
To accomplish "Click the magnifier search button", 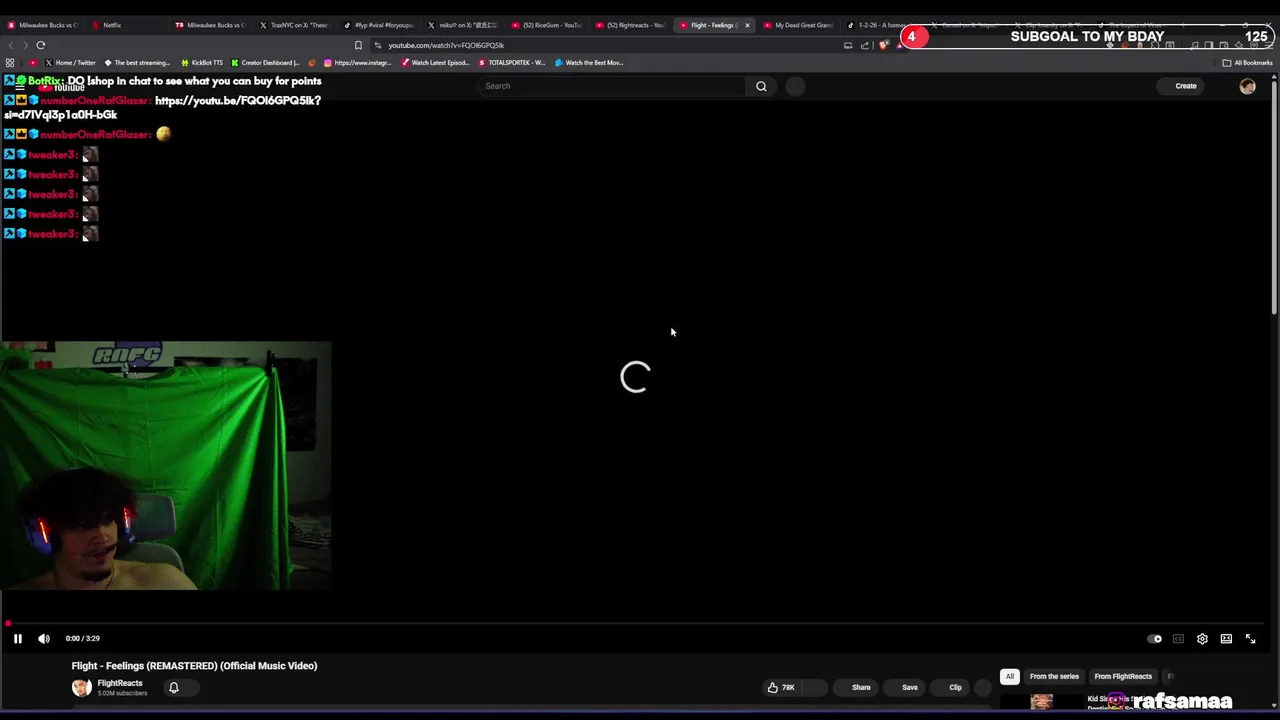I will pyautogui.click(x=761, y=86).
